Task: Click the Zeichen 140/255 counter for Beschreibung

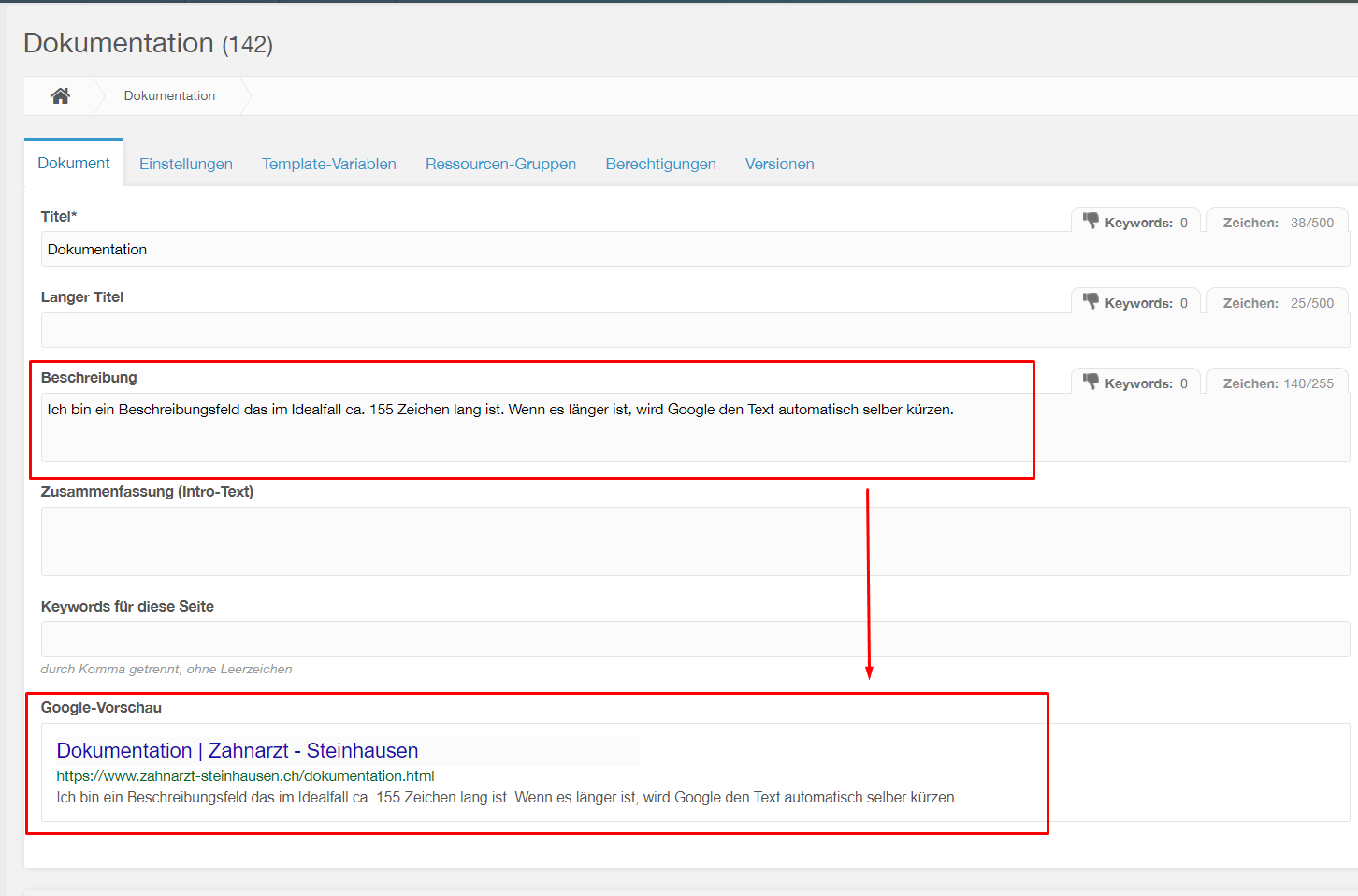Action: (1278, 383)
